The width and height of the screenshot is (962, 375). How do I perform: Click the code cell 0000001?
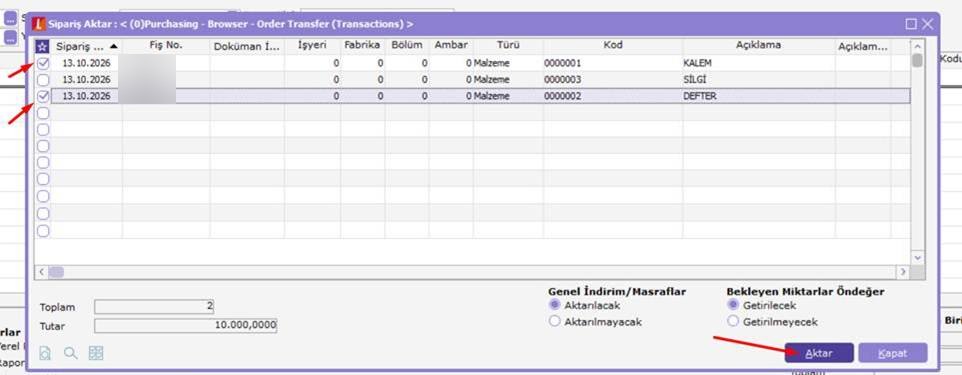613,63
